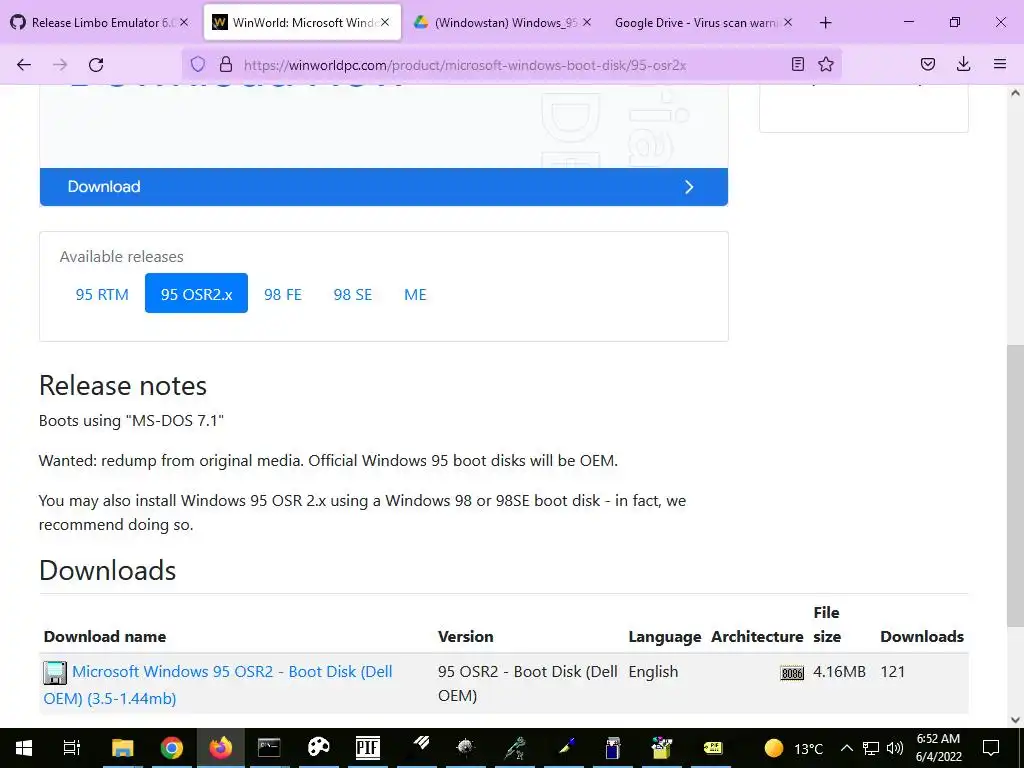Select the WinWorld Microsoft Windows tab
The height and width of the screenshot is (768, 1024).
(302, 23)
